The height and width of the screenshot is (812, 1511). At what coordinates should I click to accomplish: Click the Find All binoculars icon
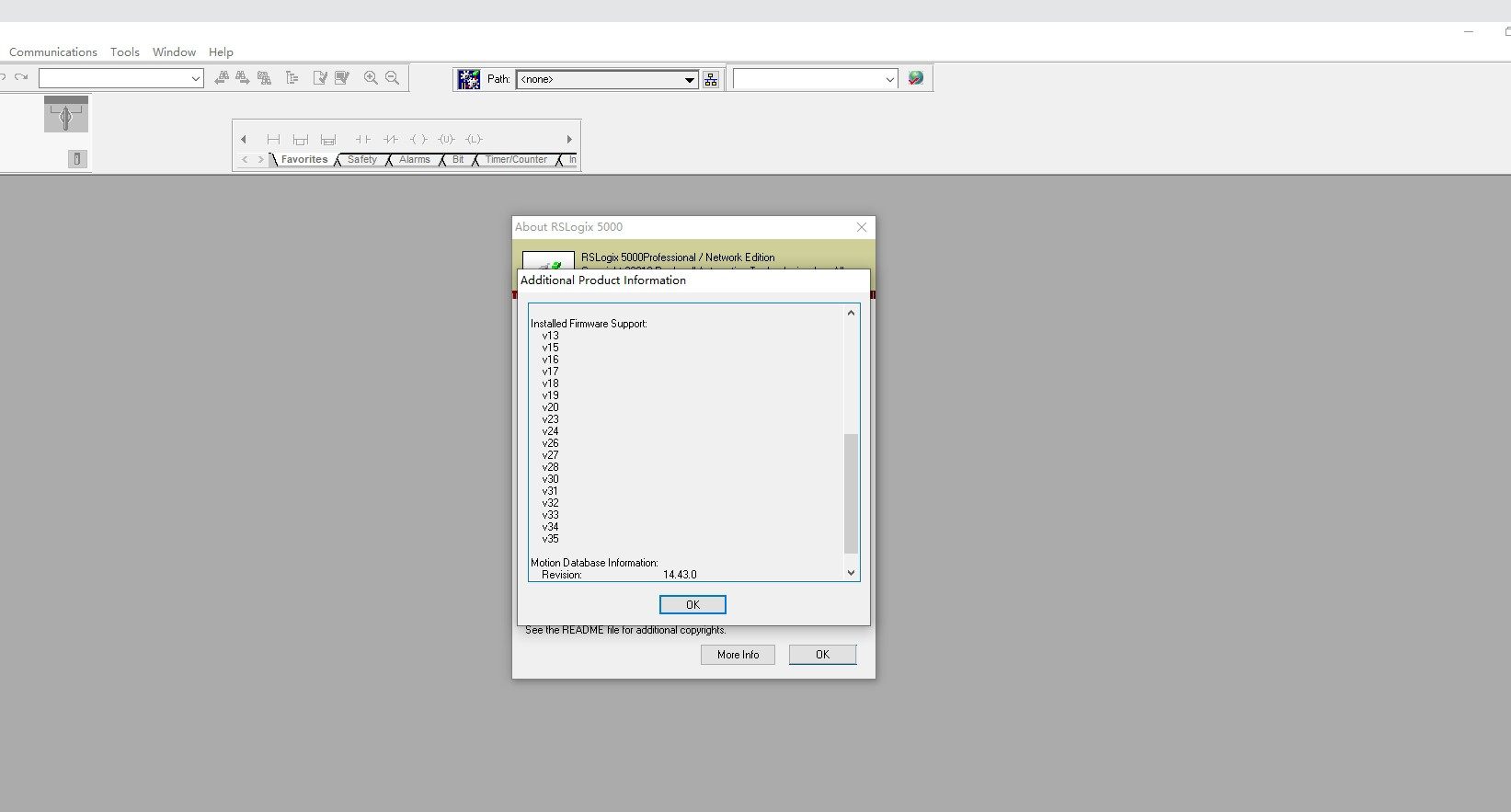tap(265, 78)
